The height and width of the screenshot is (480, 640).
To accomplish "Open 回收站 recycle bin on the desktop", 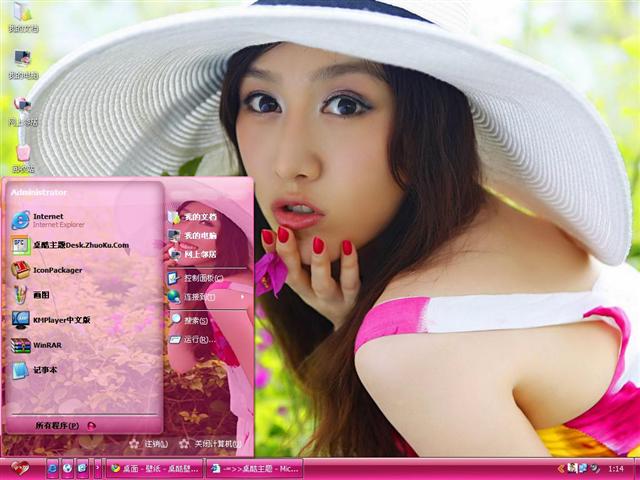I will tap(23, 158).
